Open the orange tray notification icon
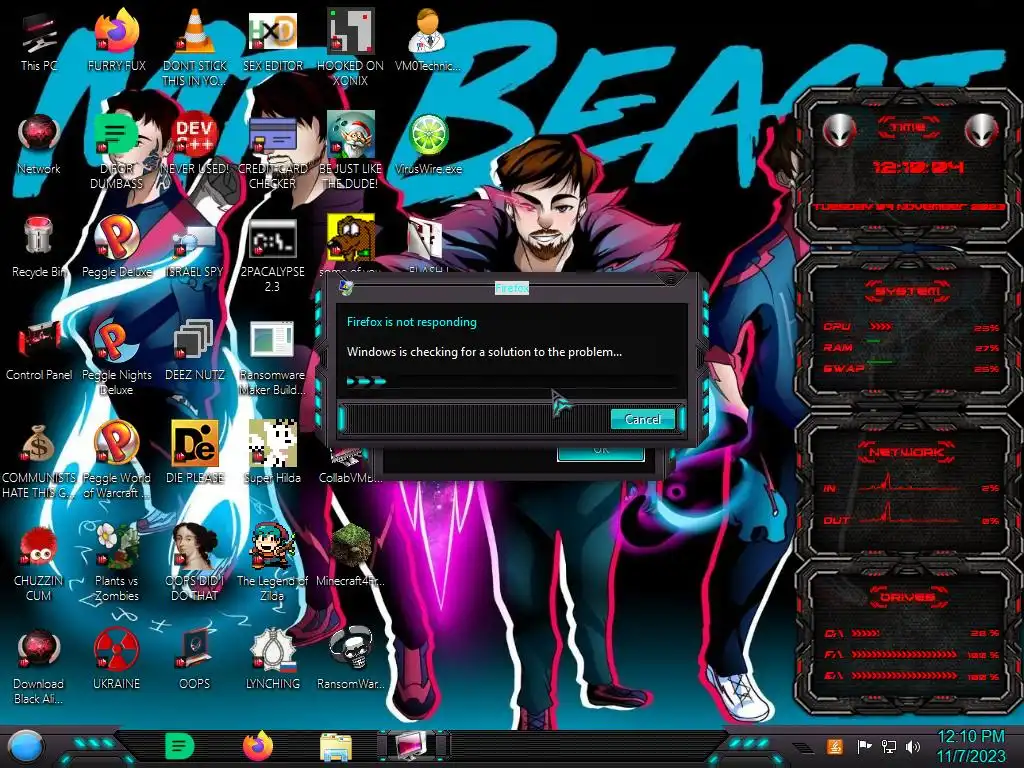Image resolution: width=1024 pixels, height=768 pixels. click(835, 746)
